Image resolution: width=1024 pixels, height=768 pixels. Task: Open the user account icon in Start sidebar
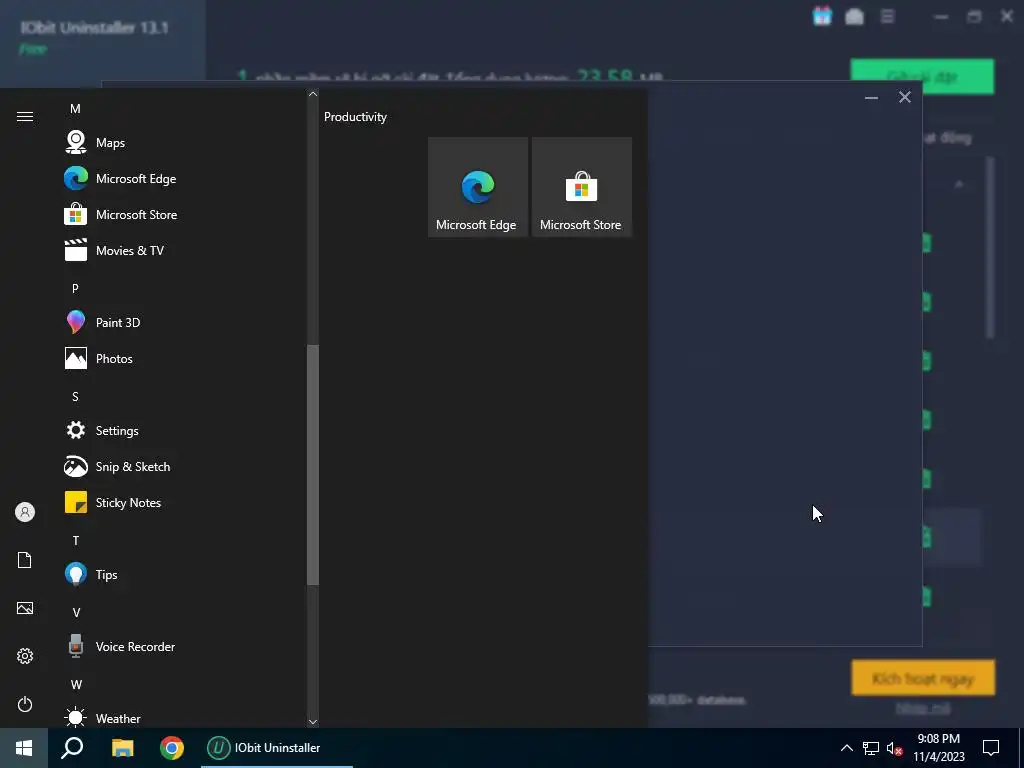click(x=25, y=512)
